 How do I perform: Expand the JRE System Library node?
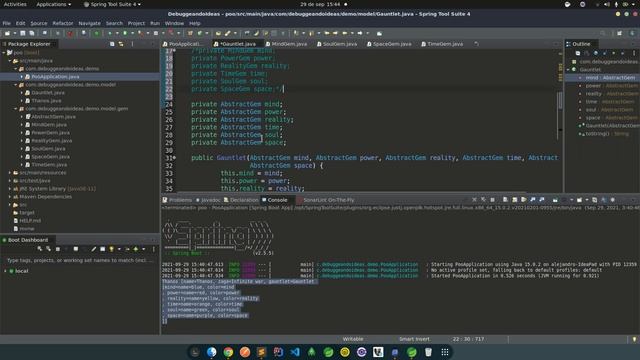point(10,189)
